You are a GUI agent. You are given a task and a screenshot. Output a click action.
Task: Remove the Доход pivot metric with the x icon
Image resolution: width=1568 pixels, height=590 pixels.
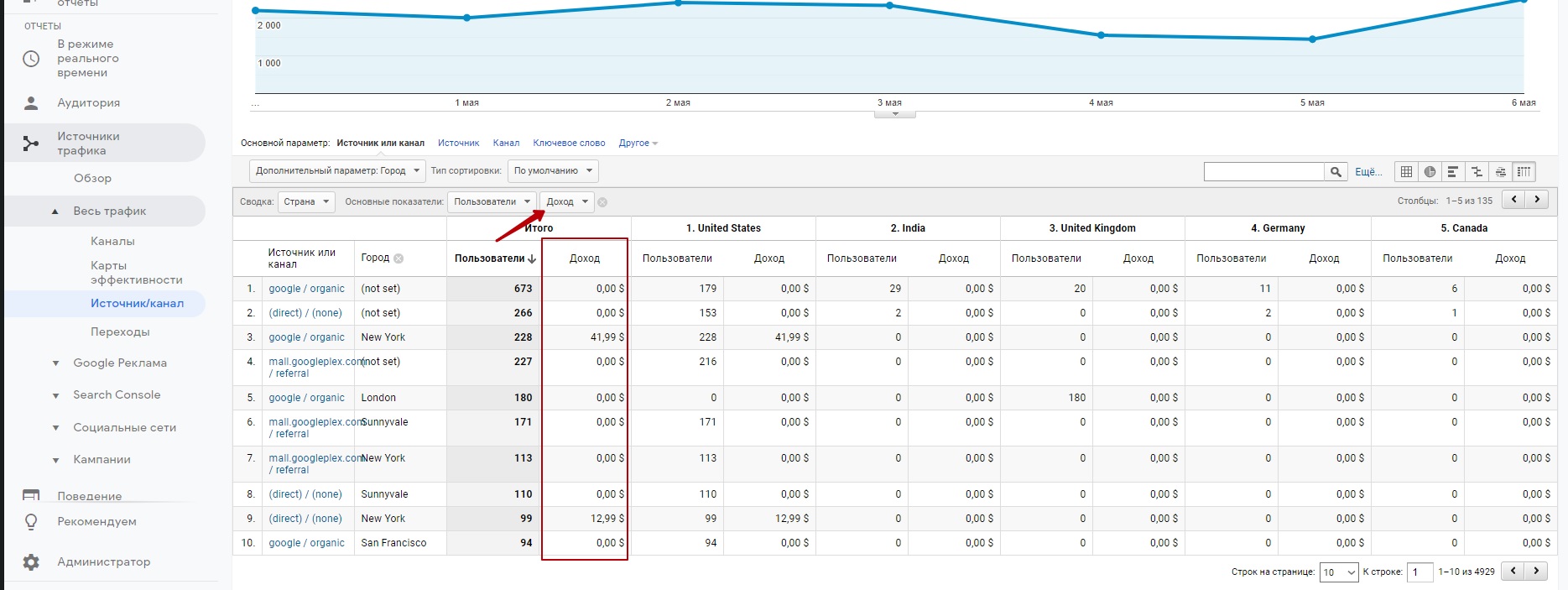pos(602,202)
